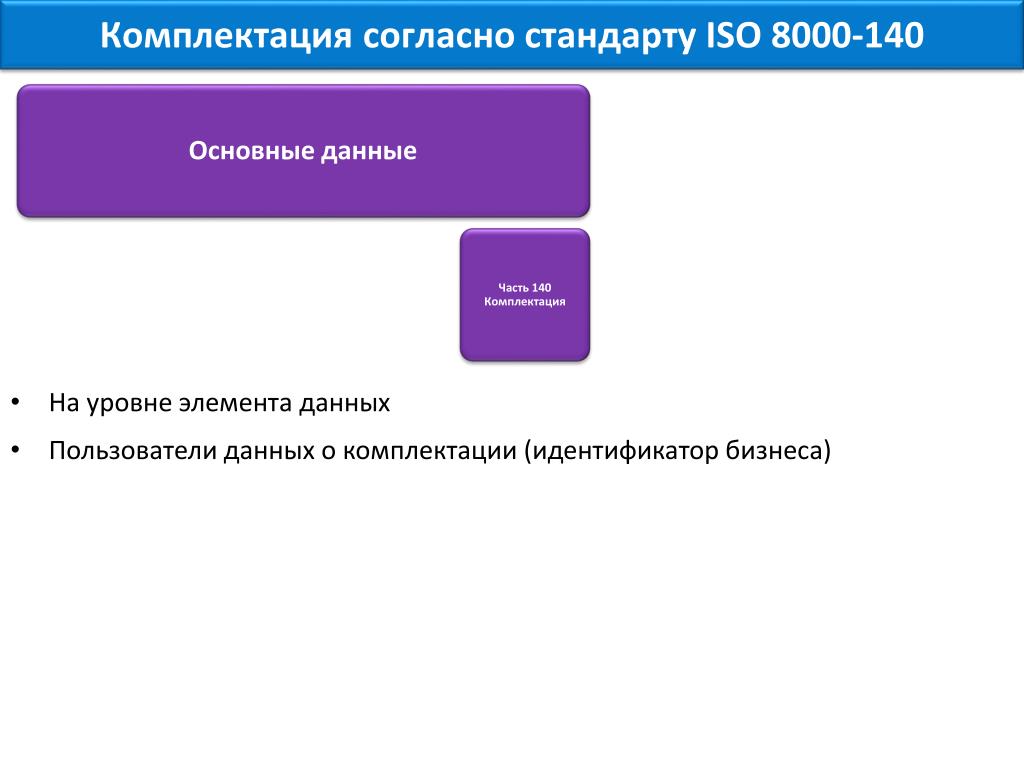Select the 'Часть 140 Комплектация' purple box
Screen dimensions: 1024x768
[524, 295]
